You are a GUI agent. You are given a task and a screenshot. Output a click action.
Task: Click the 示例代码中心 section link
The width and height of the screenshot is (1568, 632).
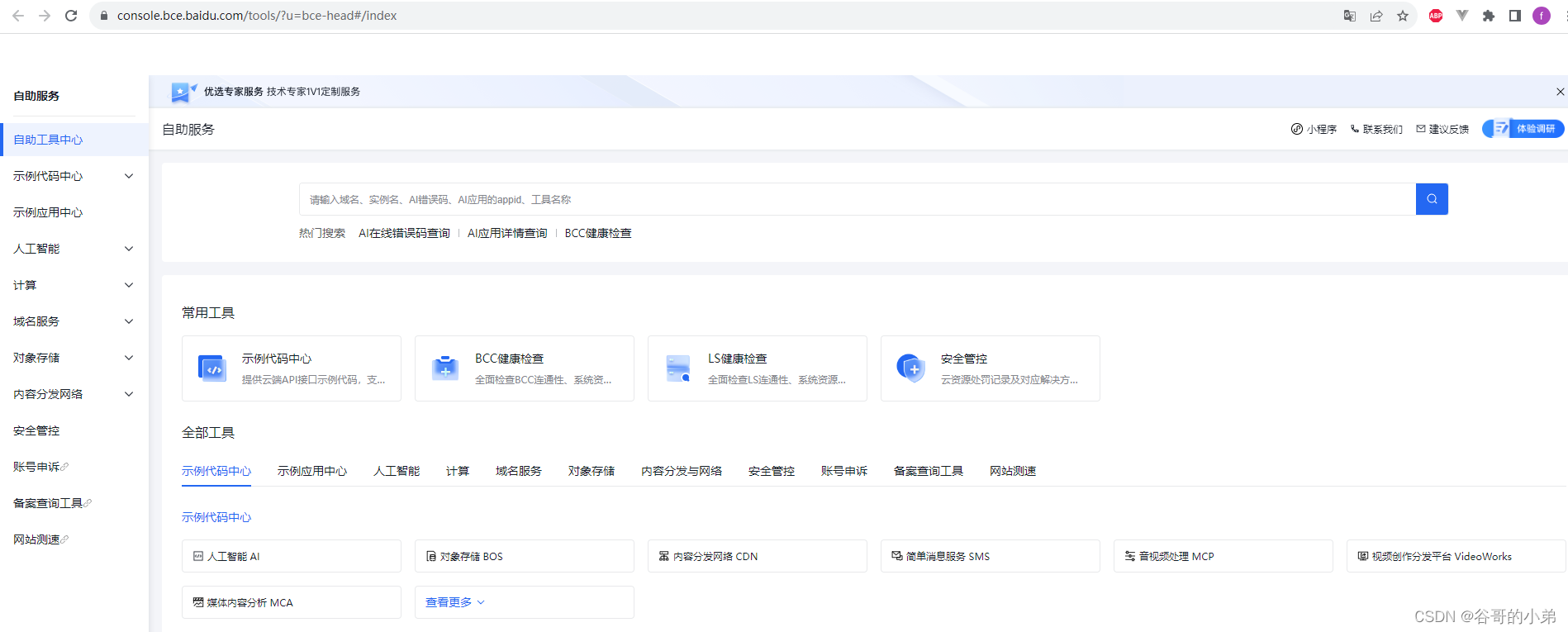[x=216, y=517]
